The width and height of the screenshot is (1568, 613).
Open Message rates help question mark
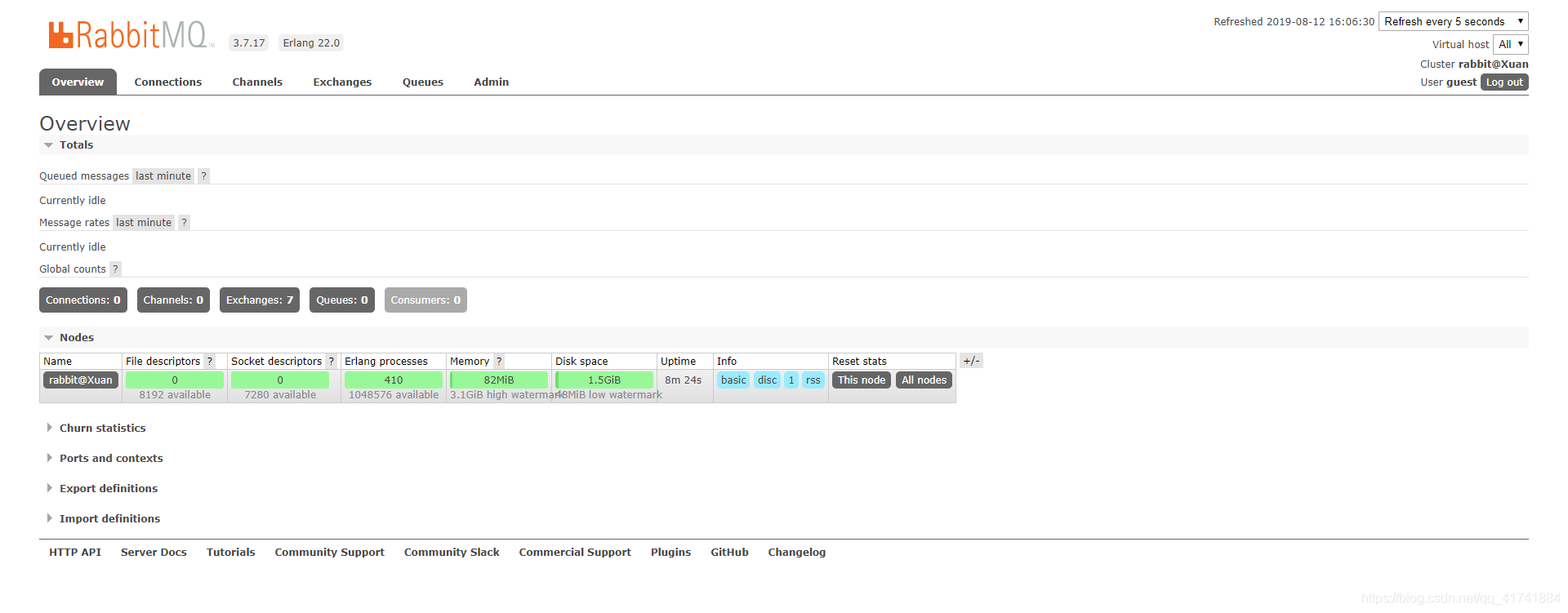[185, 222]
